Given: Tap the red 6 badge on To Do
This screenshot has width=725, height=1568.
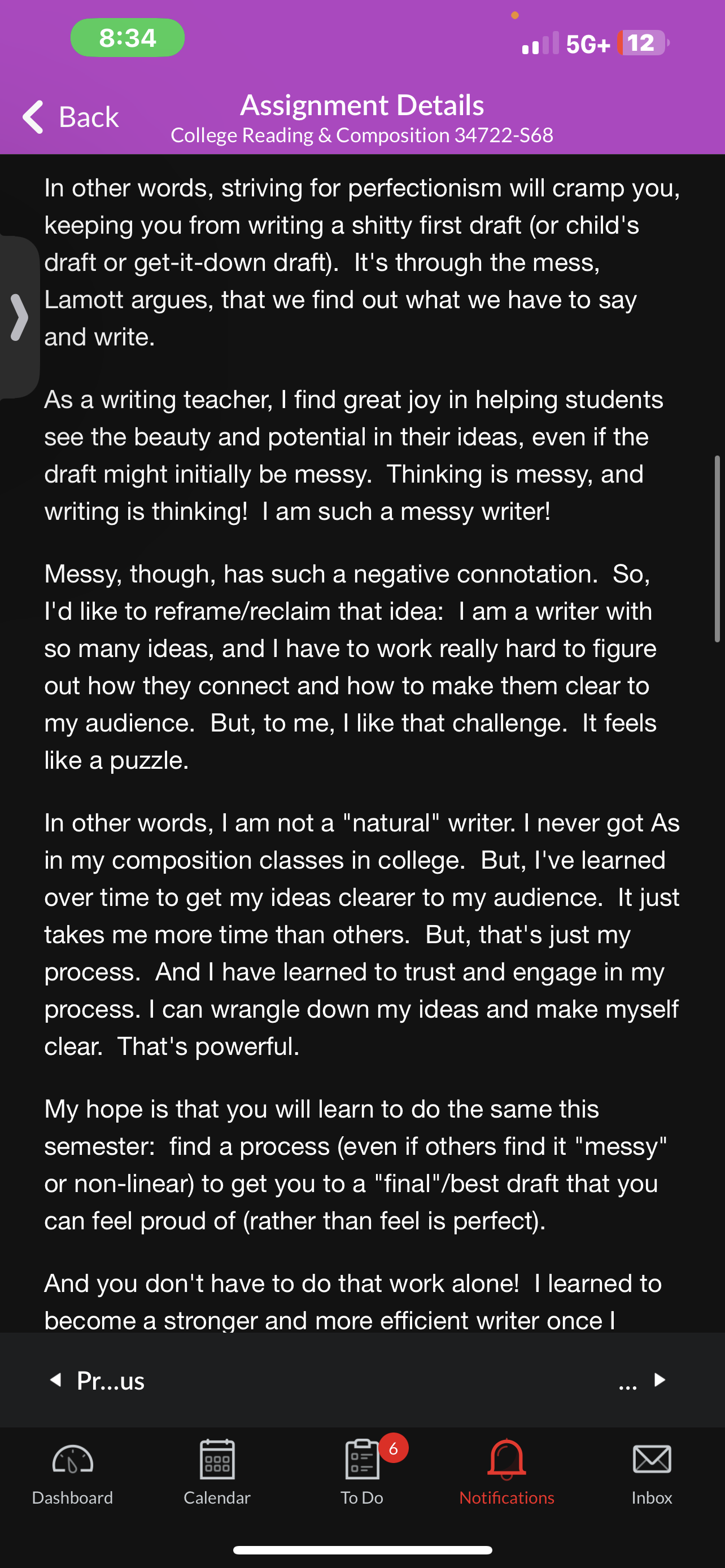Looking at the screenshot, I should coord(393,1448).
